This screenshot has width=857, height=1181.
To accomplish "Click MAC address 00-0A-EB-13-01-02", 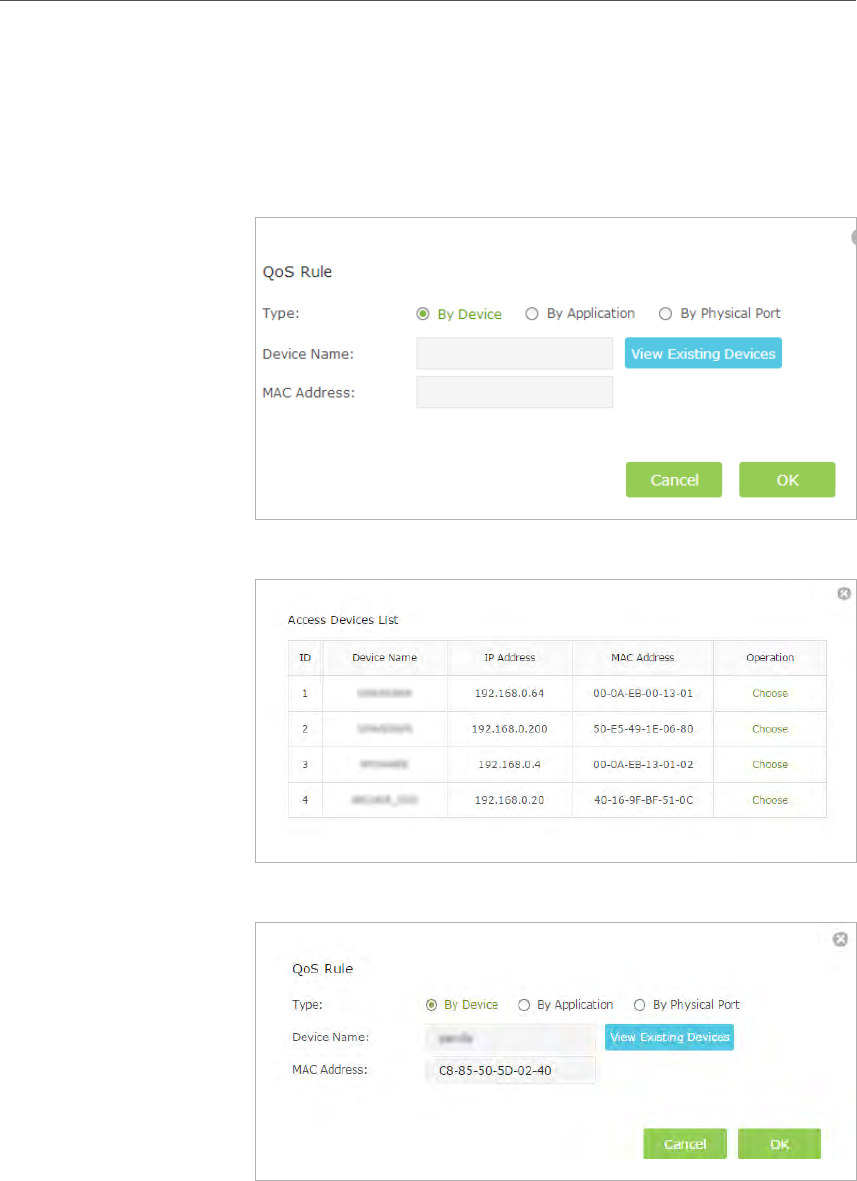I will point(642,764).
